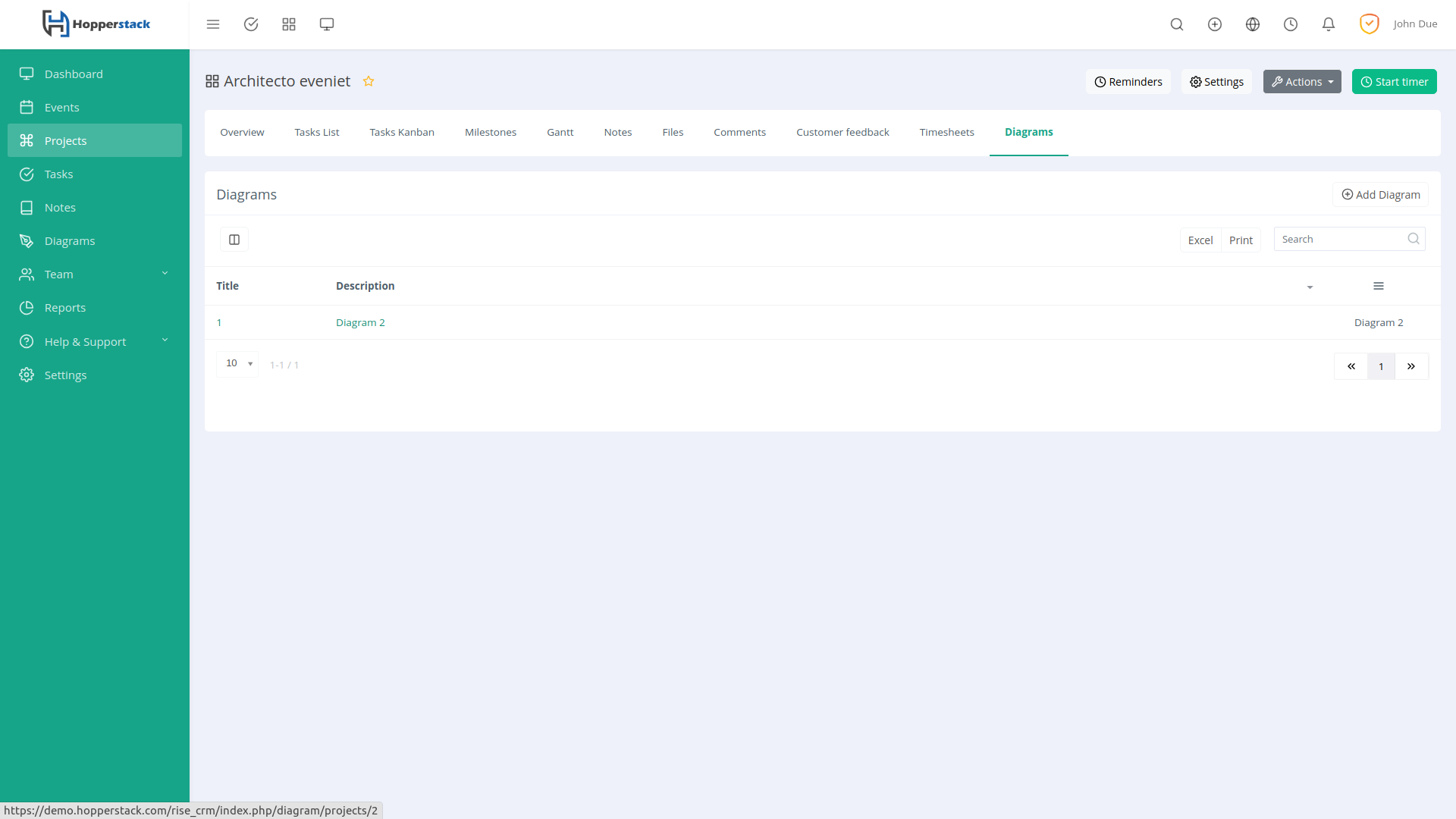Click the quick-add plus icon in top bar
Screen dimensions: 1456x819
1214,24
